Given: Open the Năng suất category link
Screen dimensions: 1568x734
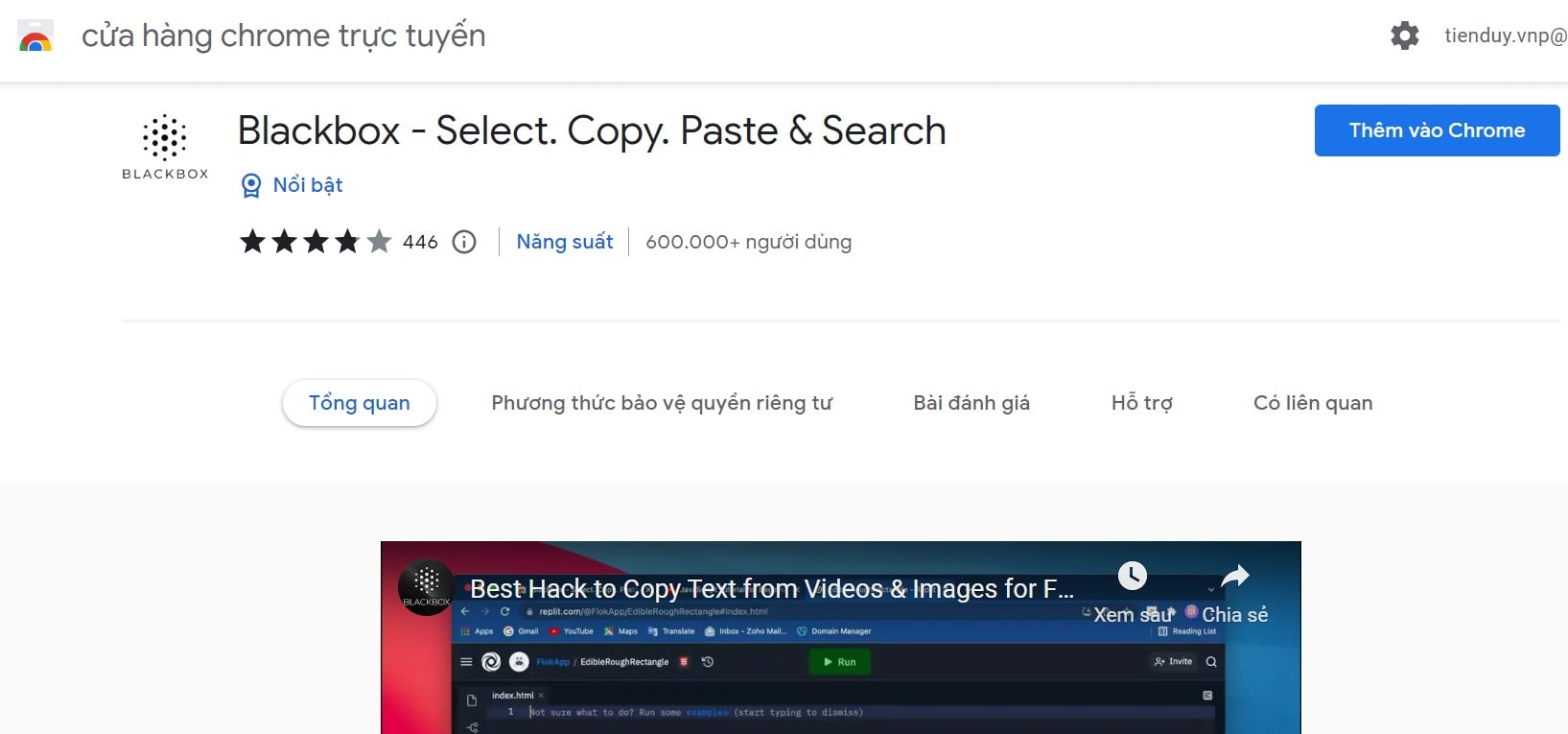Looking at the screenshot, I should (x=565, y=242).
